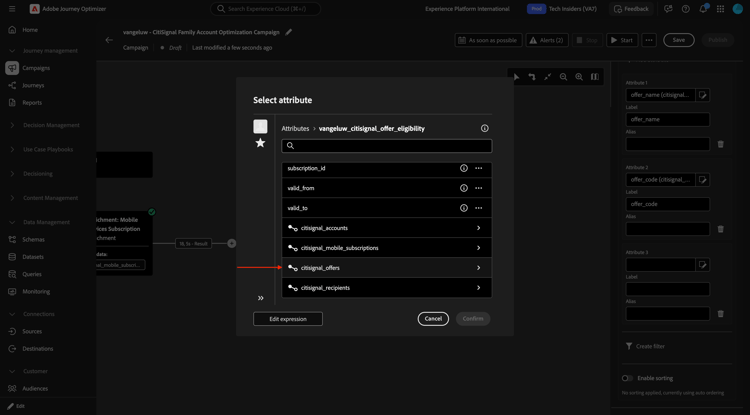This screenshot has height=415, width=750.
Task: Click Edit expression button
Action: (x=288, y=319)
